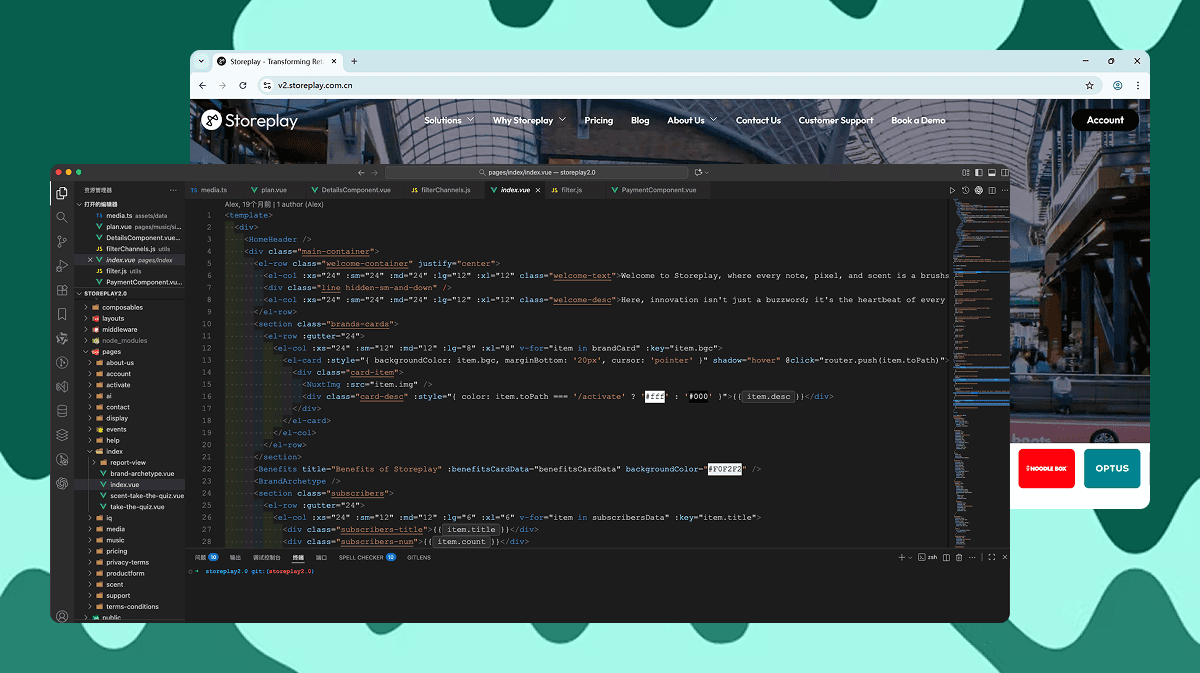Close the index.vue editor tab

538,190
